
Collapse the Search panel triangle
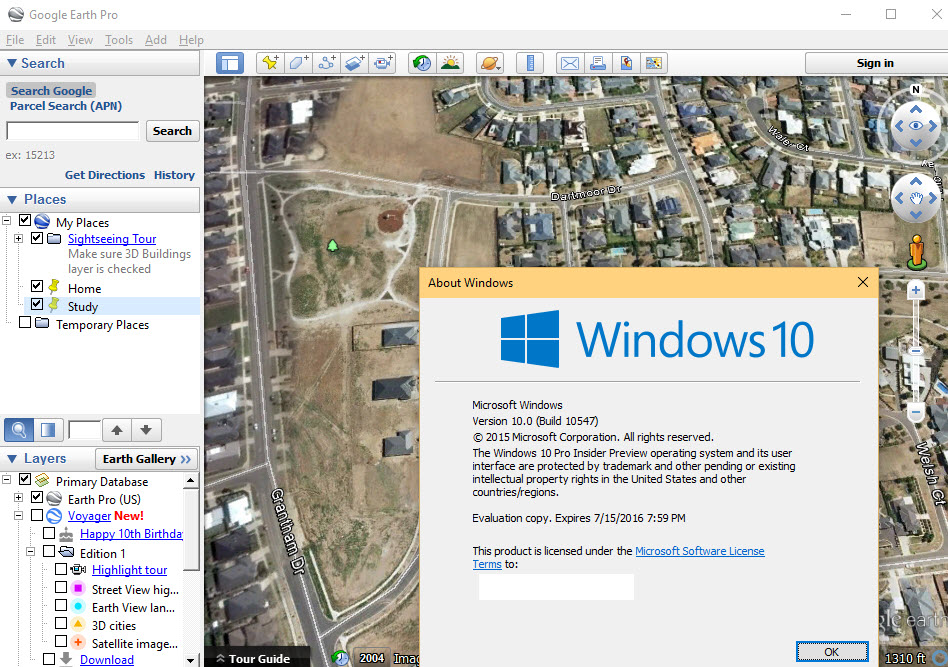click(x=11, y=63)
